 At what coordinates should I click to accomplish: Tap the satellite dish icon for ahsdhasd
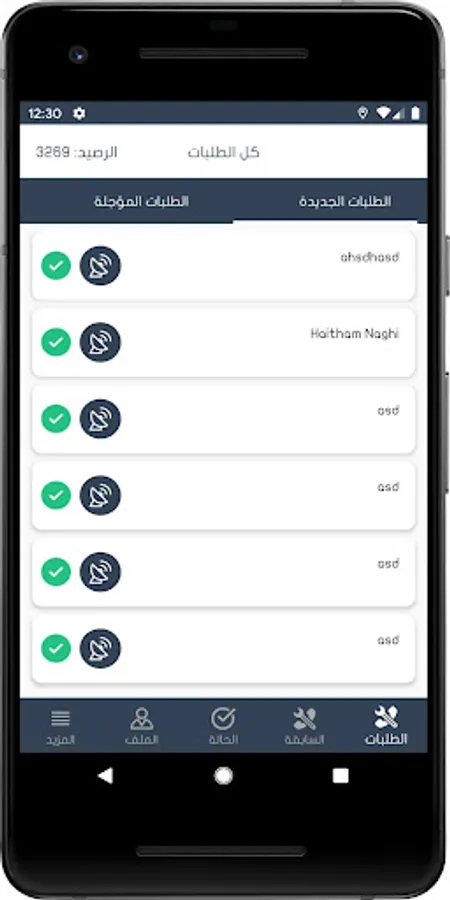click(100, 266)
